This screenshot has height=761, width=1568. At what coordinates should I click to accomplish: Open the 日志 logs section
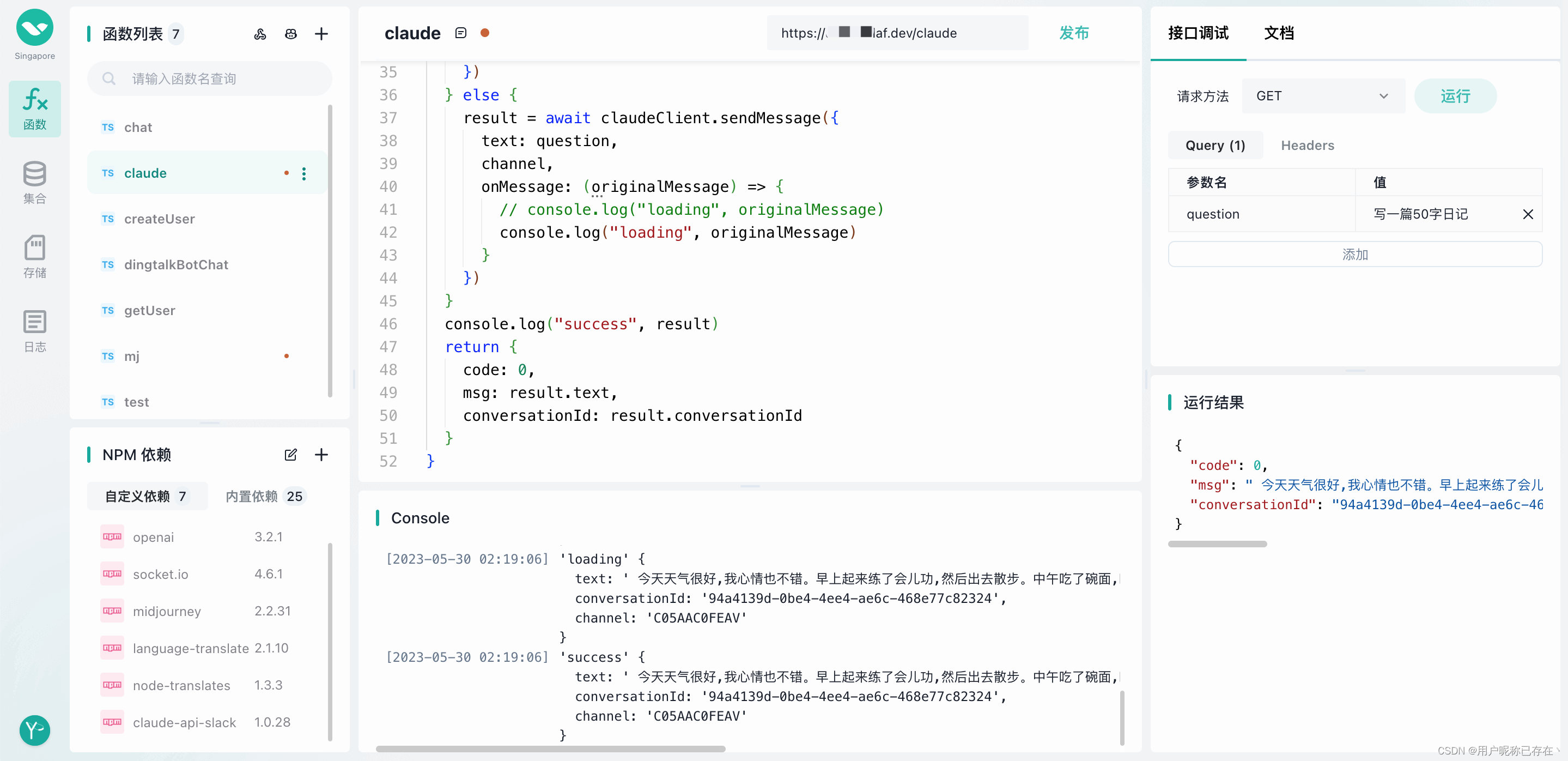(x=35, y=331)
